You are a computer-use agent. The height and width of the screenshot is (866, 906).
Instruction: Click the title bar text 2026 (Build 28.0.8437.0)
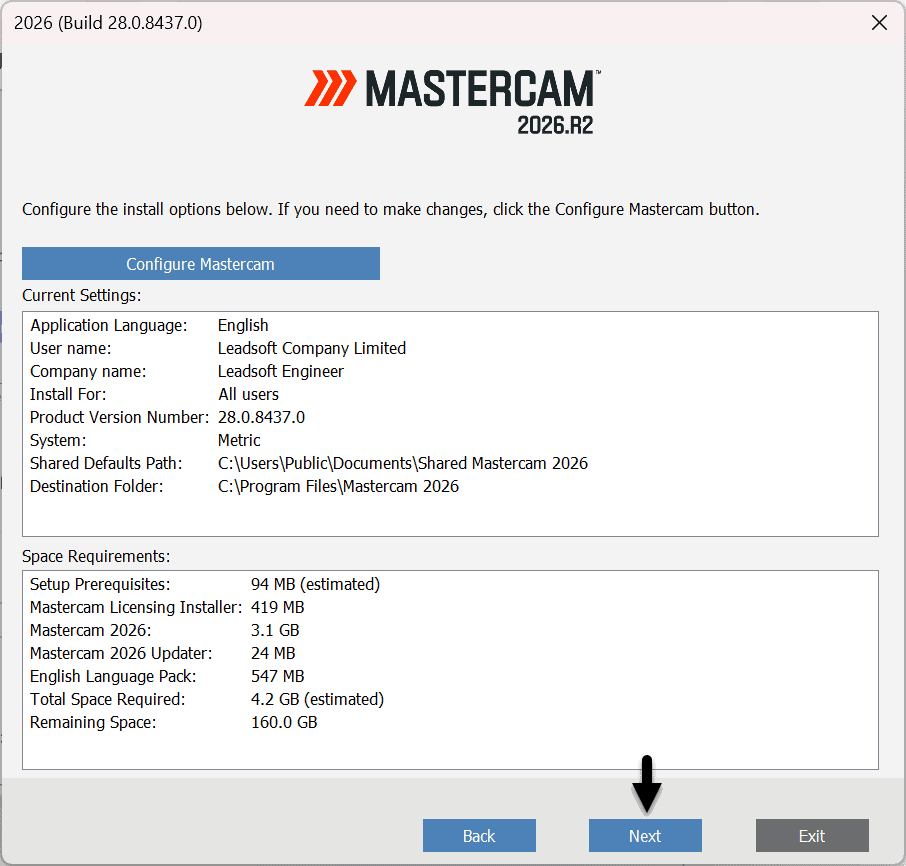(x=108, y=23)
